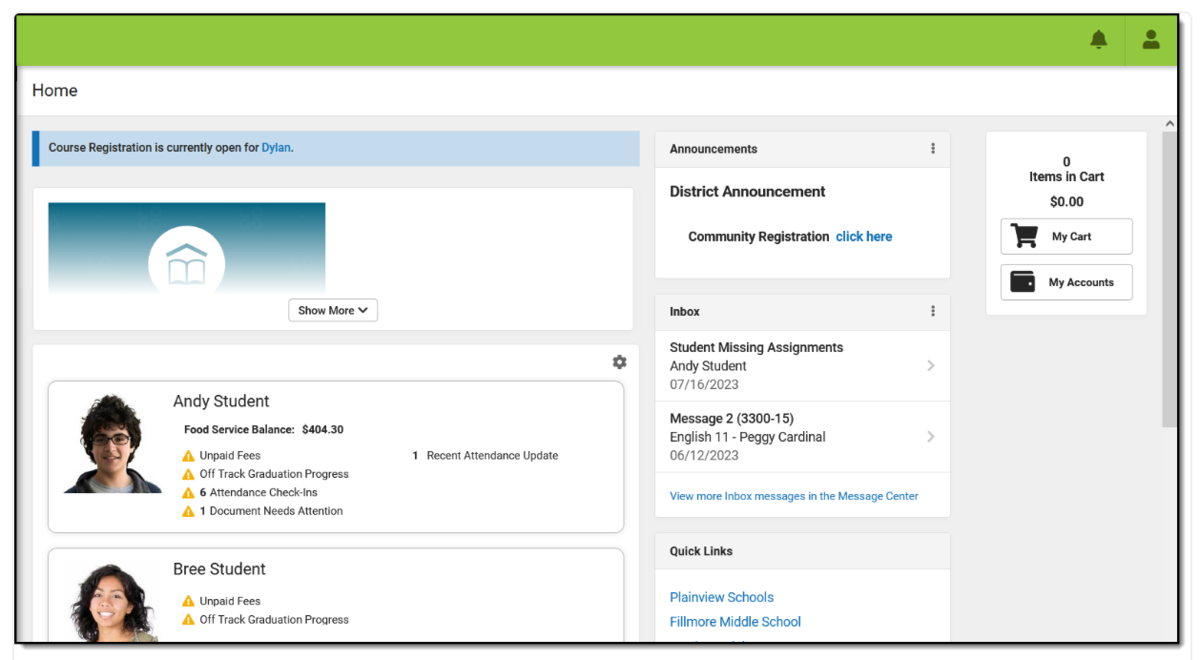Open the Announcements three-dot menu
This screenshot has width=1200, height=660.
tap(933, 149)
